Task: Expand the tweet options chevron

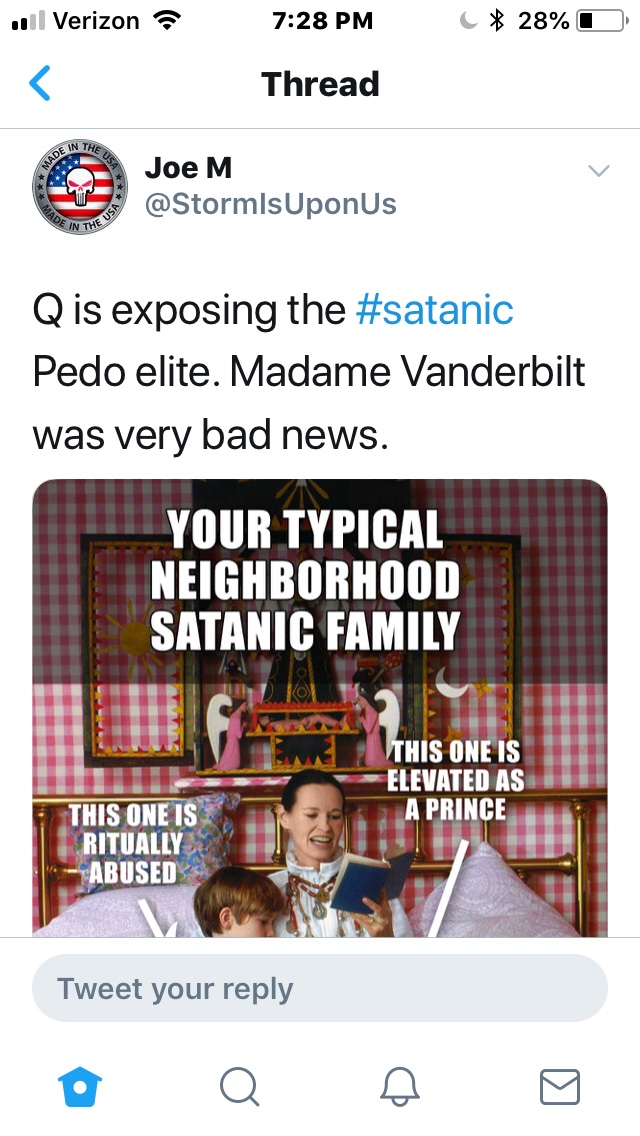Action: [598, 171]
